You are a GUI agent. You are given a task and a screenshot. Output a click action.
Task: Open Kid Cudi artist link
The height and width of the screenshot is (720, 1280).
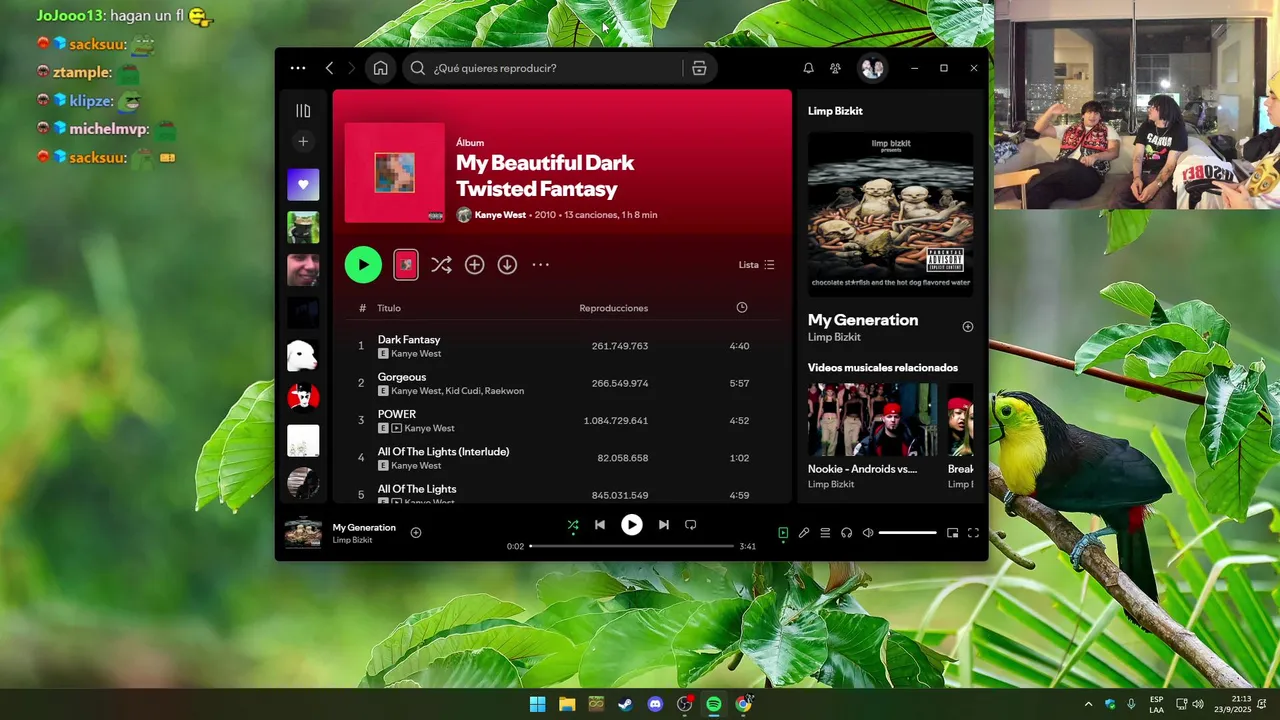tap(462, 391)
